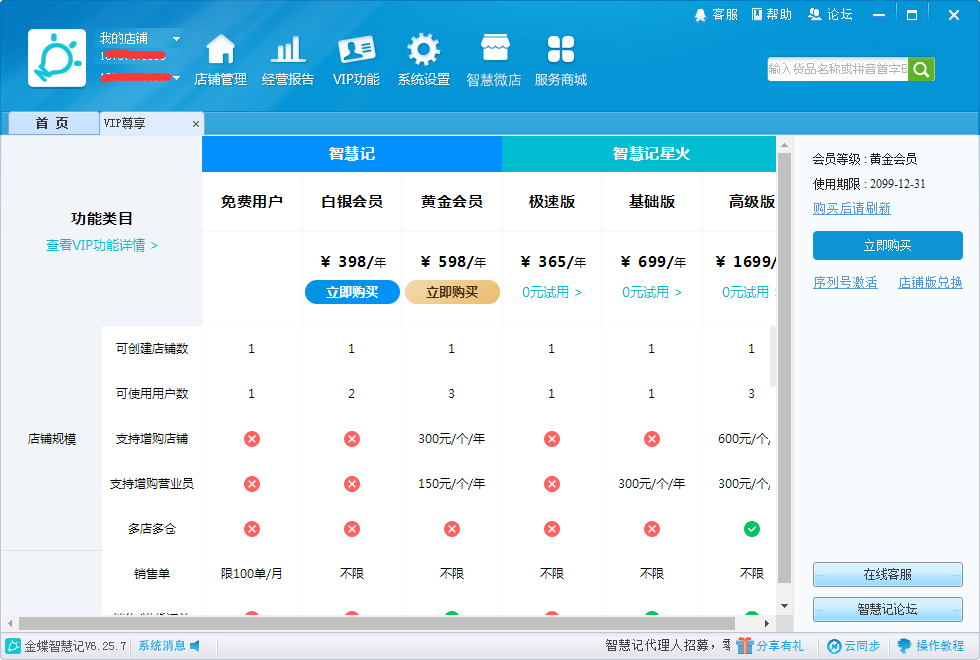Click the vertical scrollbar up arrow
980x660 pixels.
pyautogui.click(x=784, y=145)
